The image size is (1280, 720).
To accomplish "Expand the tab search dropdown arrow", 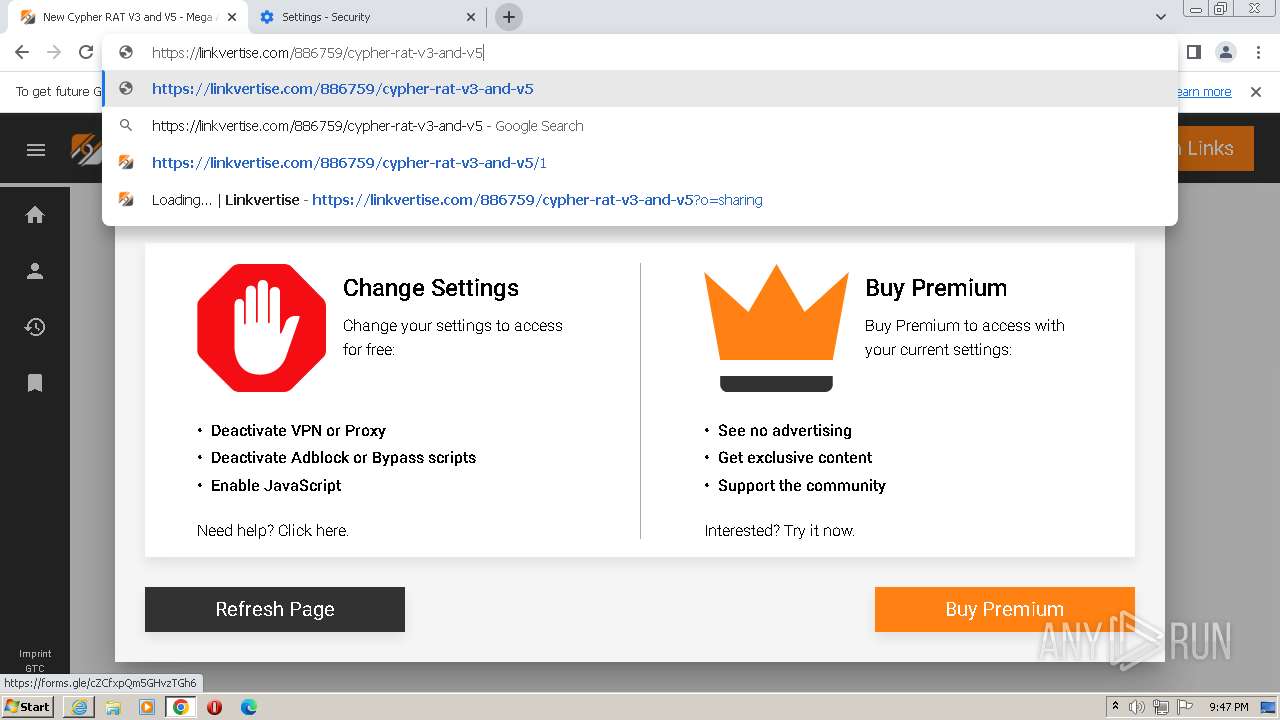I will click(1161, 17).
